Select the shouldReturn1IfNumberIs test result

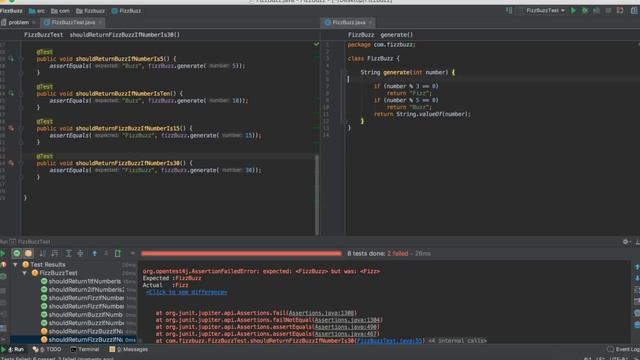[x=85, y=281]
